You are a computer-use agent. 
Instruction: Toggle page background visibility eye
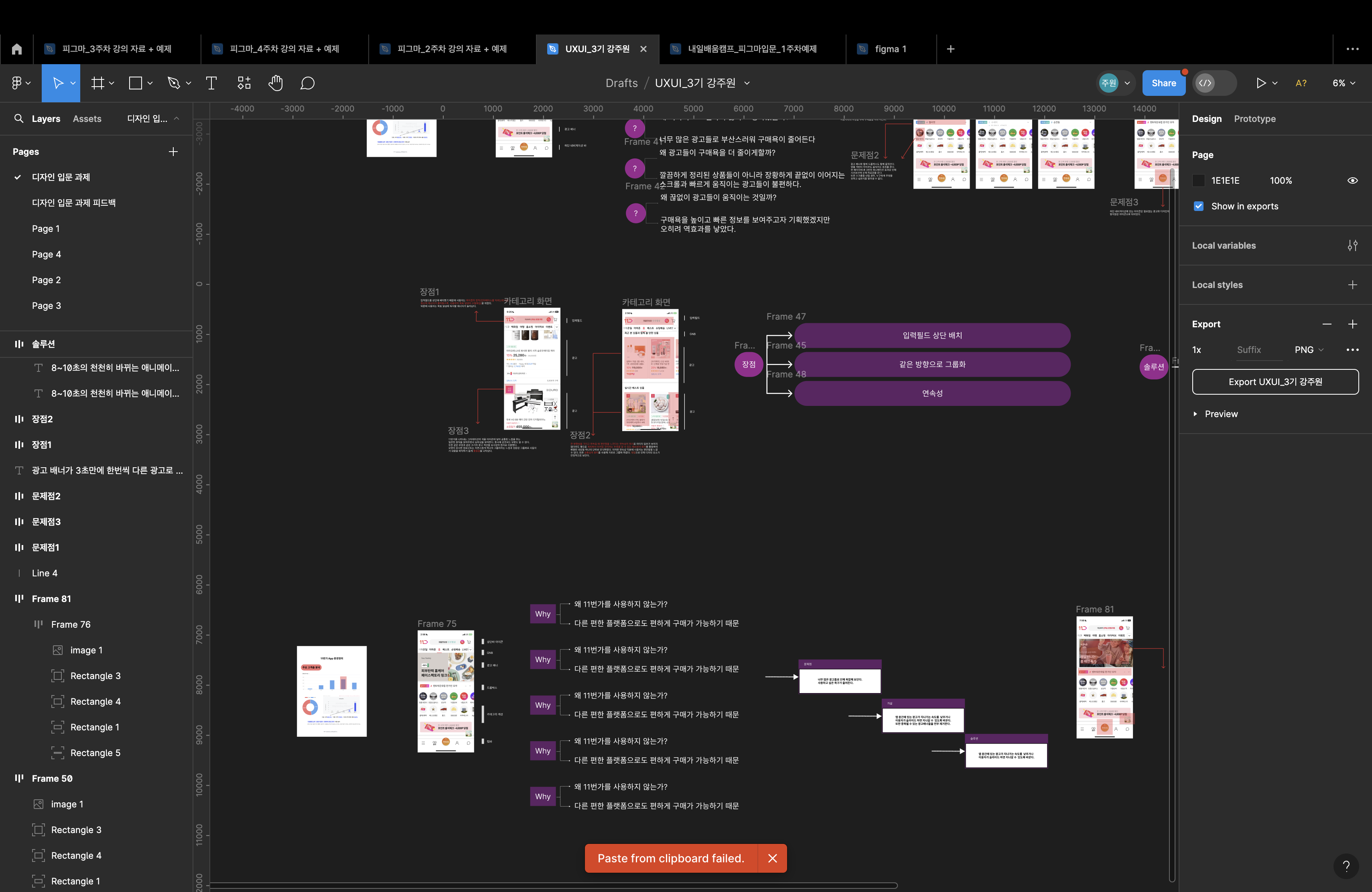coord(1352,180)
